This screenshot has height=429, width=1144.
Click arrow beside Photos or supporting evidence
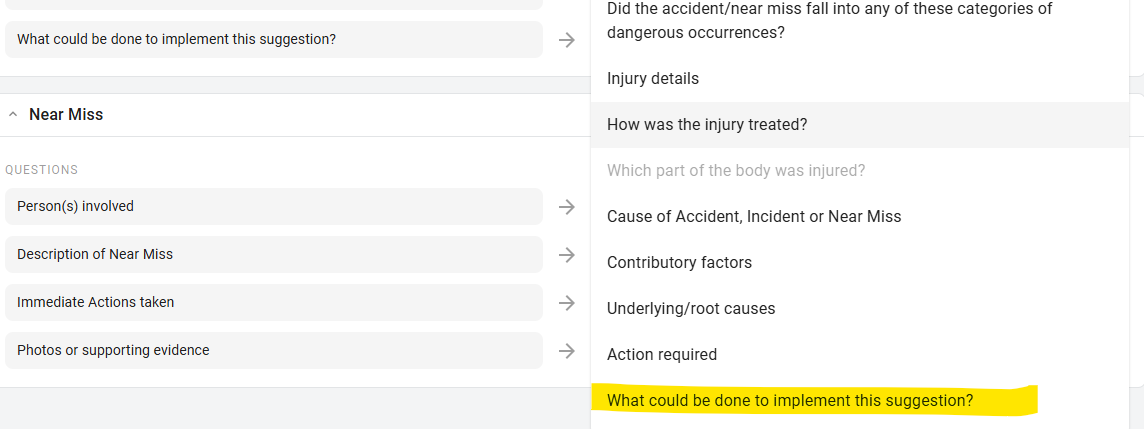567,351
